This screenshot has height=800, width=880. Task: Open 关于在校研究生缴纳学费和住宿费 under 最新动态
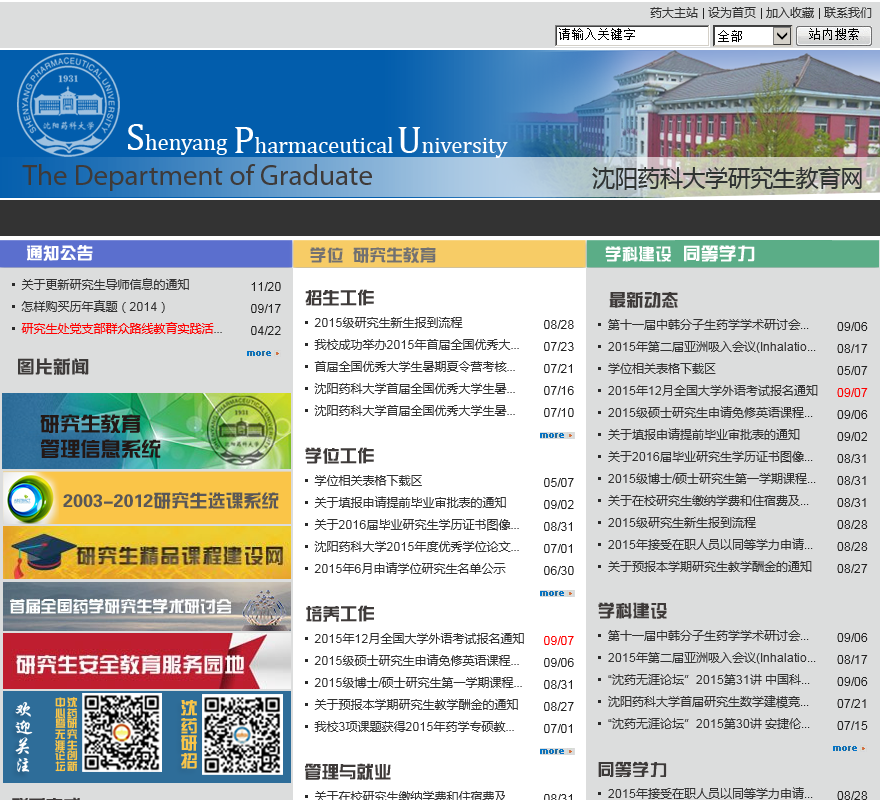pos(708,500)
